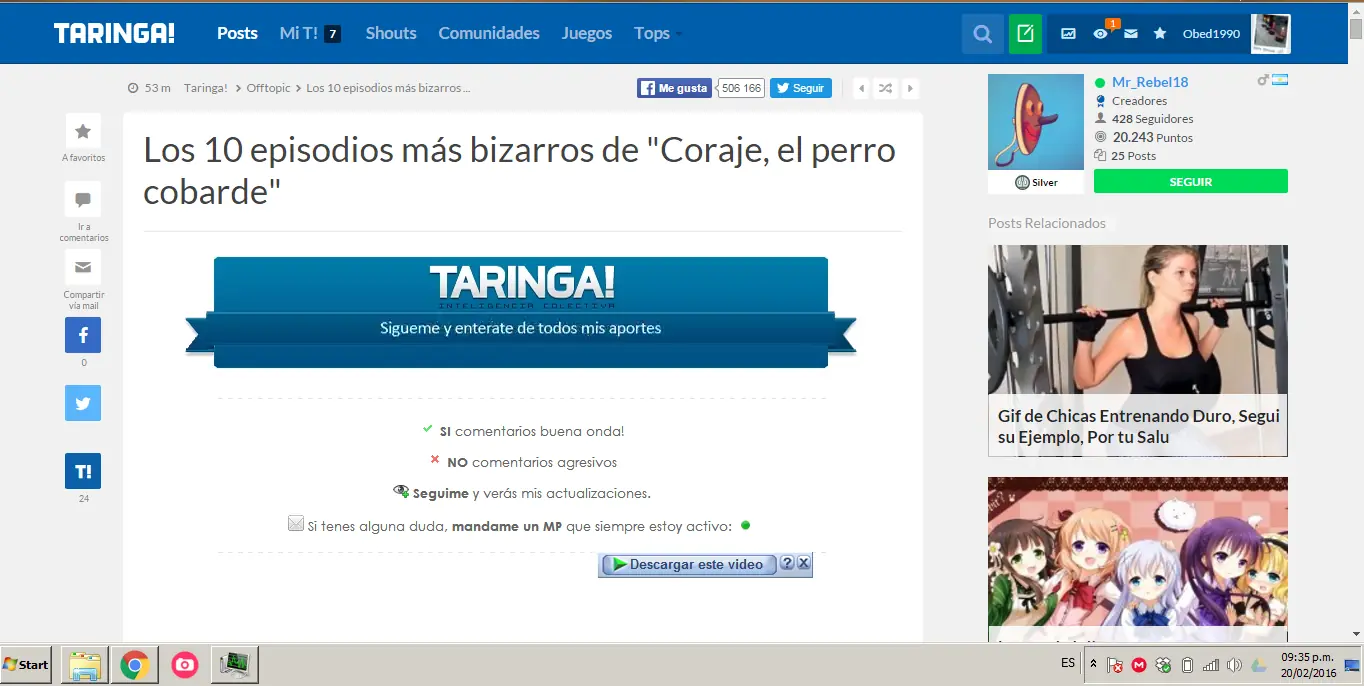Screen dimensions: 1364x686
Task: Add post to favorites with sidebar star
Action: (x=83, y=131)
